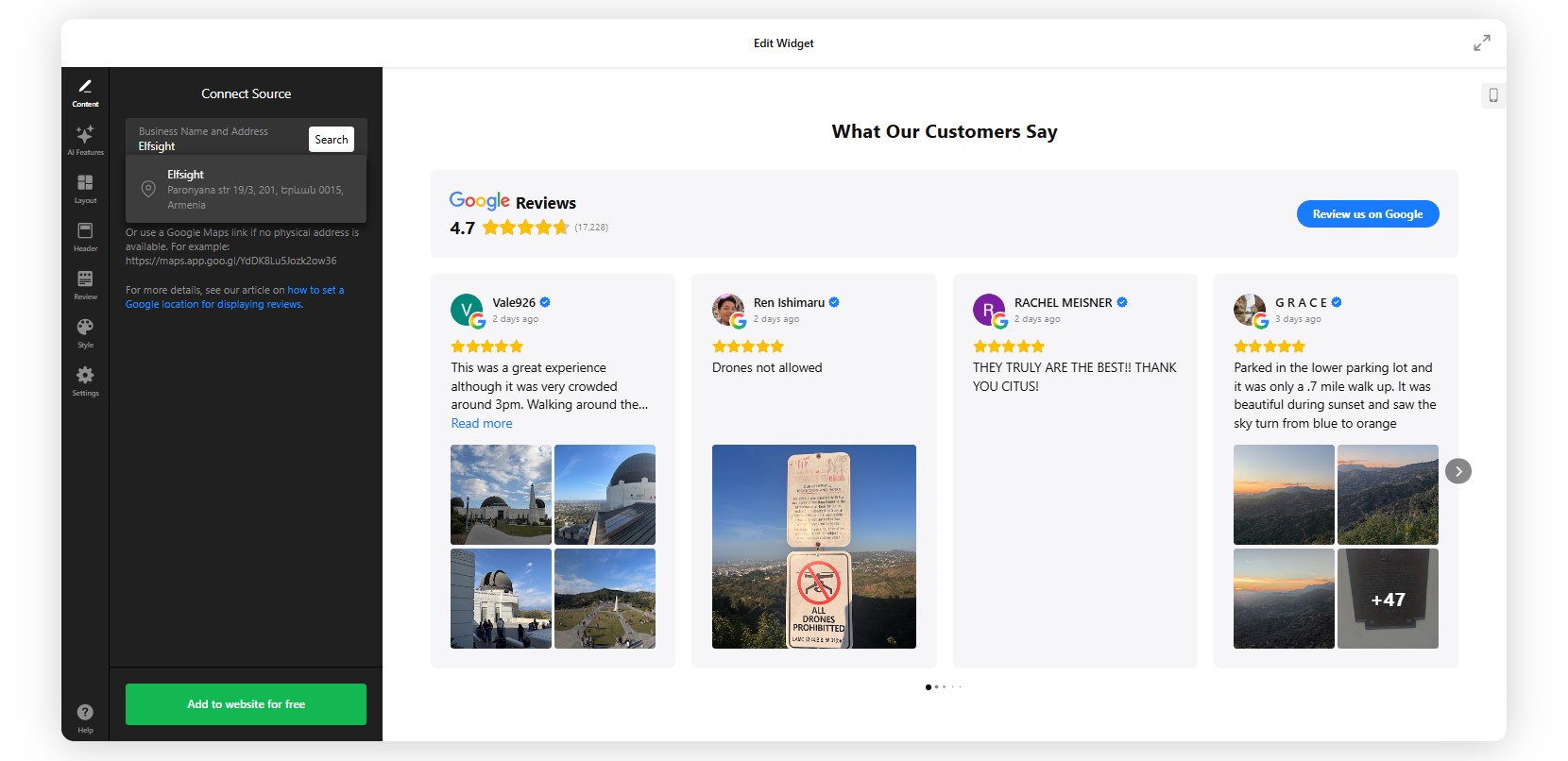The width and height of the screenshot is (1568, 761).
Task: Go to next reviews with arrow
Action: [x=1458, y=471]
